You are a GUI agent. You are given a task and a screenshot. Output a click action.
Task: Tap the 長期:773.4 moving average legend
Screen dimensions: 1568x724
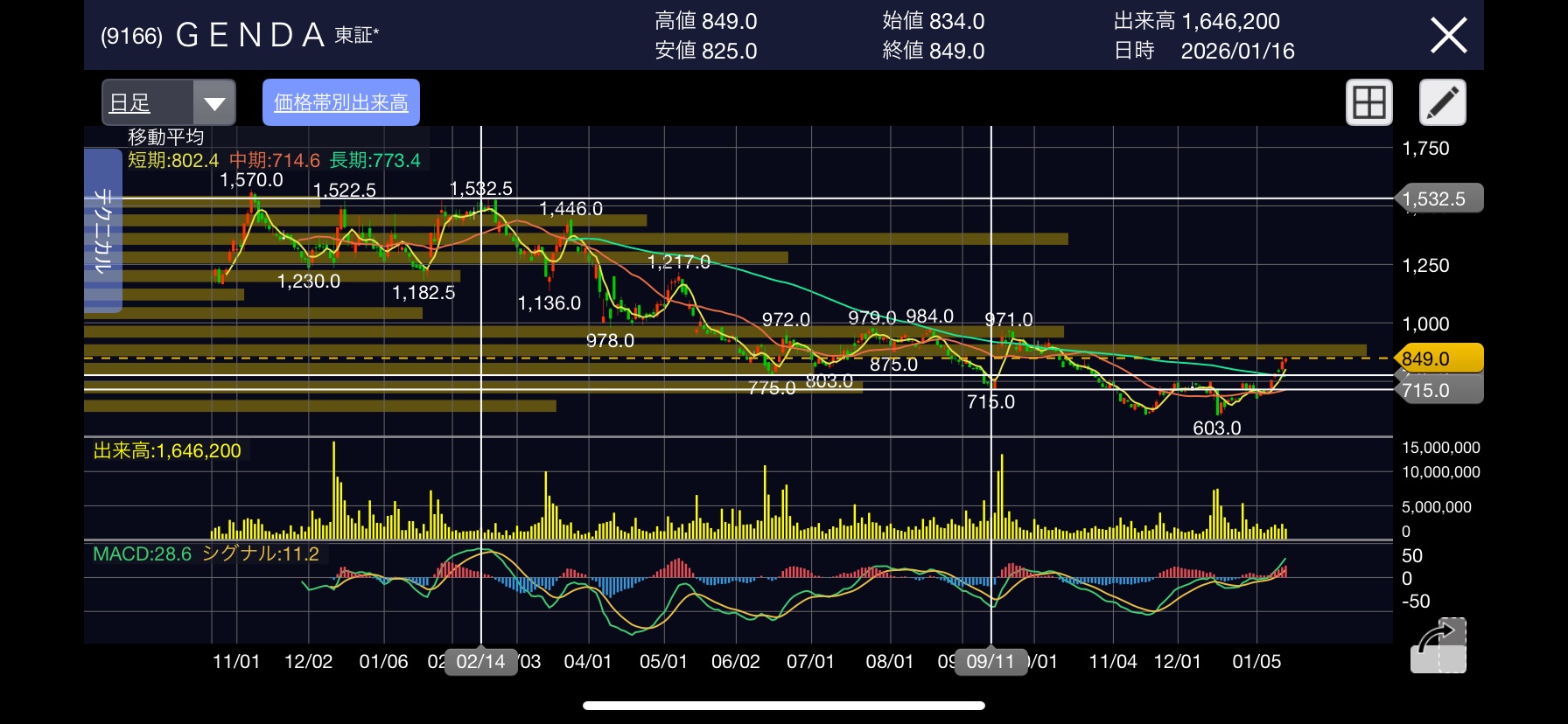(x=374, y=161)
